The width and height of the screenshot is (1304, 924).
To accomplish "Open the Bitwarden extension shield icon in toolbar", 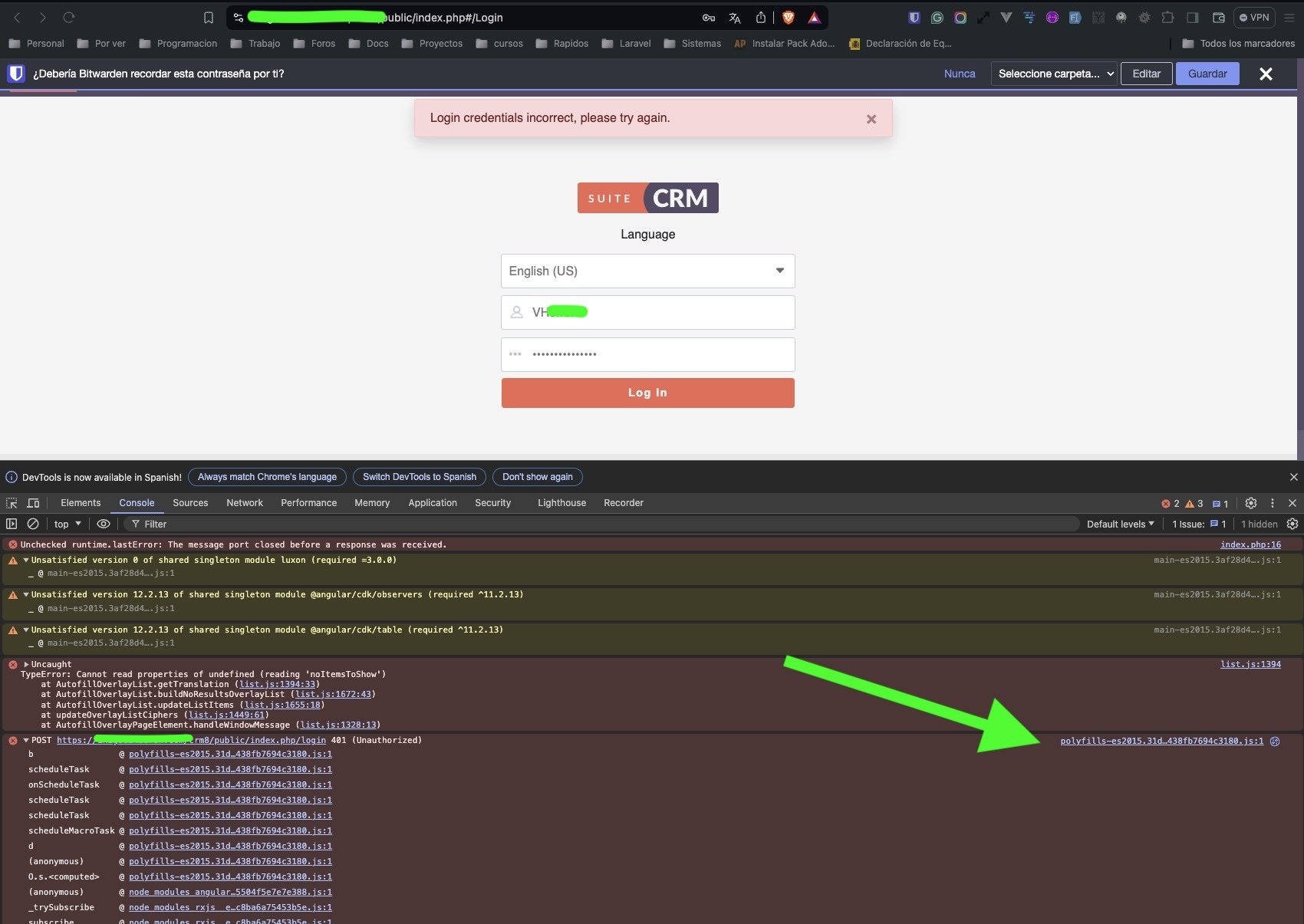I will pos(914,17).
